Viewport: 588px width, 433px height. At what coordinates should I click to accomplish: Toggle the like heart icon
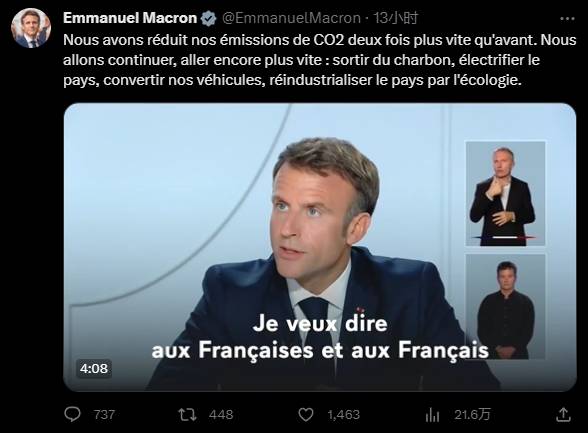(x=306, y=415)
